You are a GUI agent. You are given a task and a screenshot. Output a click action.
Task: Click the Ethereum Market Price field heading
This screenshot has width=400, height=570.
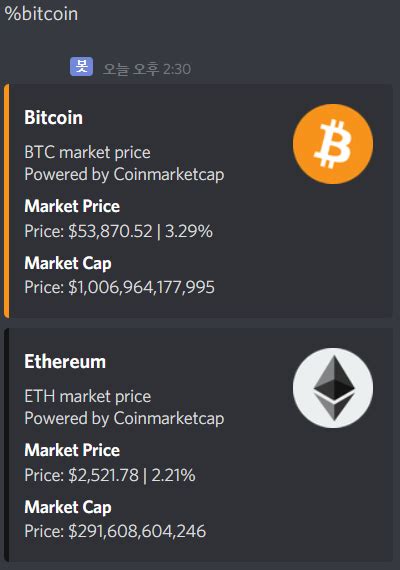[x=72, y=450]
